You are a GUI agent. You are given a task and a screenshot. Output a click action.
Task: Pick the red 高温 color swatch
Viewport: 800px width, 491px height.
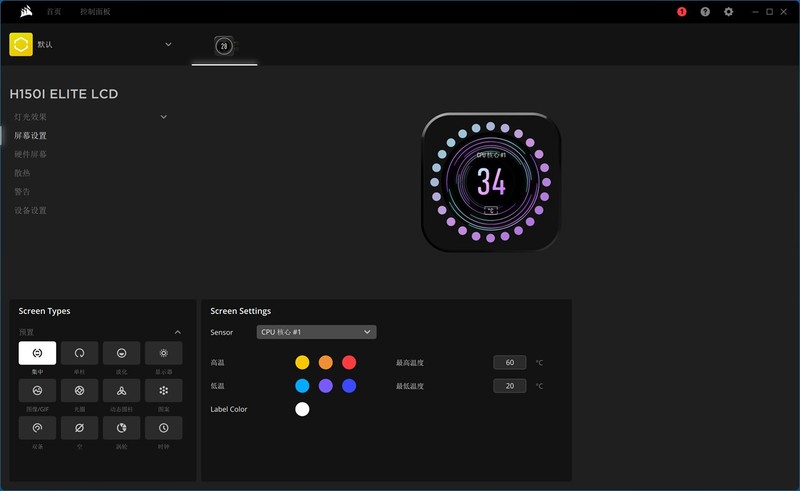tap(349, 362)
